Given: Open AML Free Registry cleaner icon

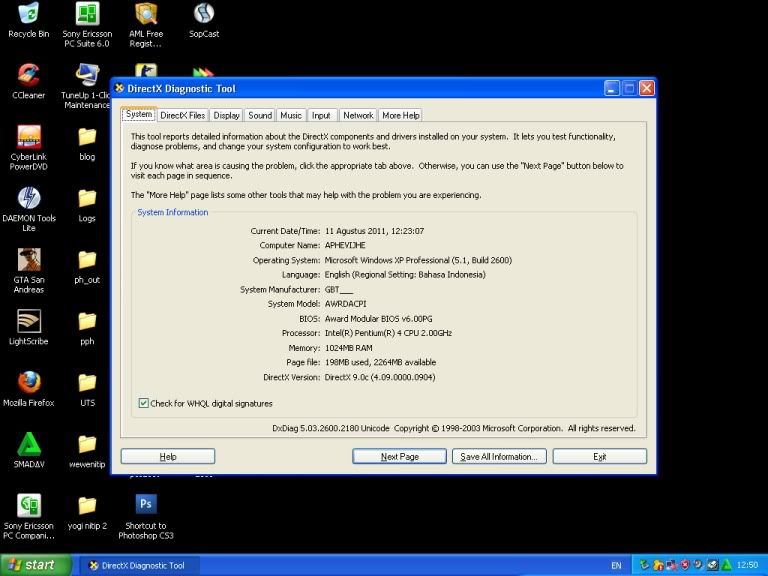Looking at the screenshot, I should point(146,24).
